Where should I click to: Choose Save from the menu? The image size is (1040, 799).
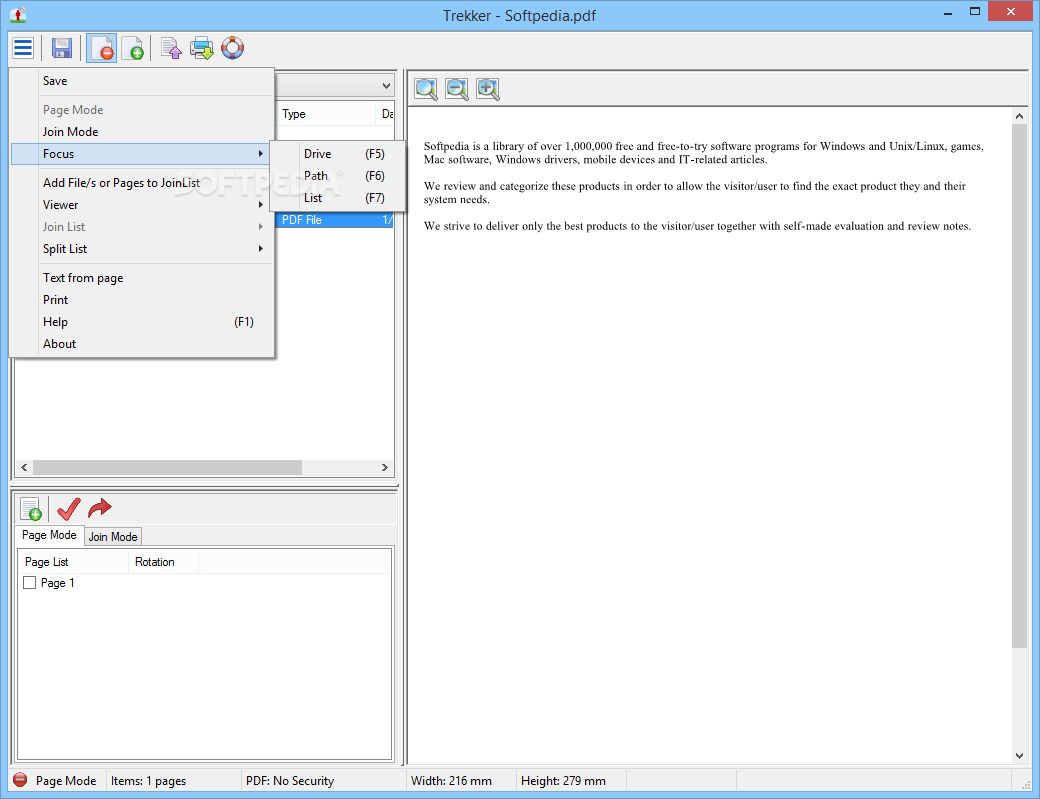tap(142, 81)
